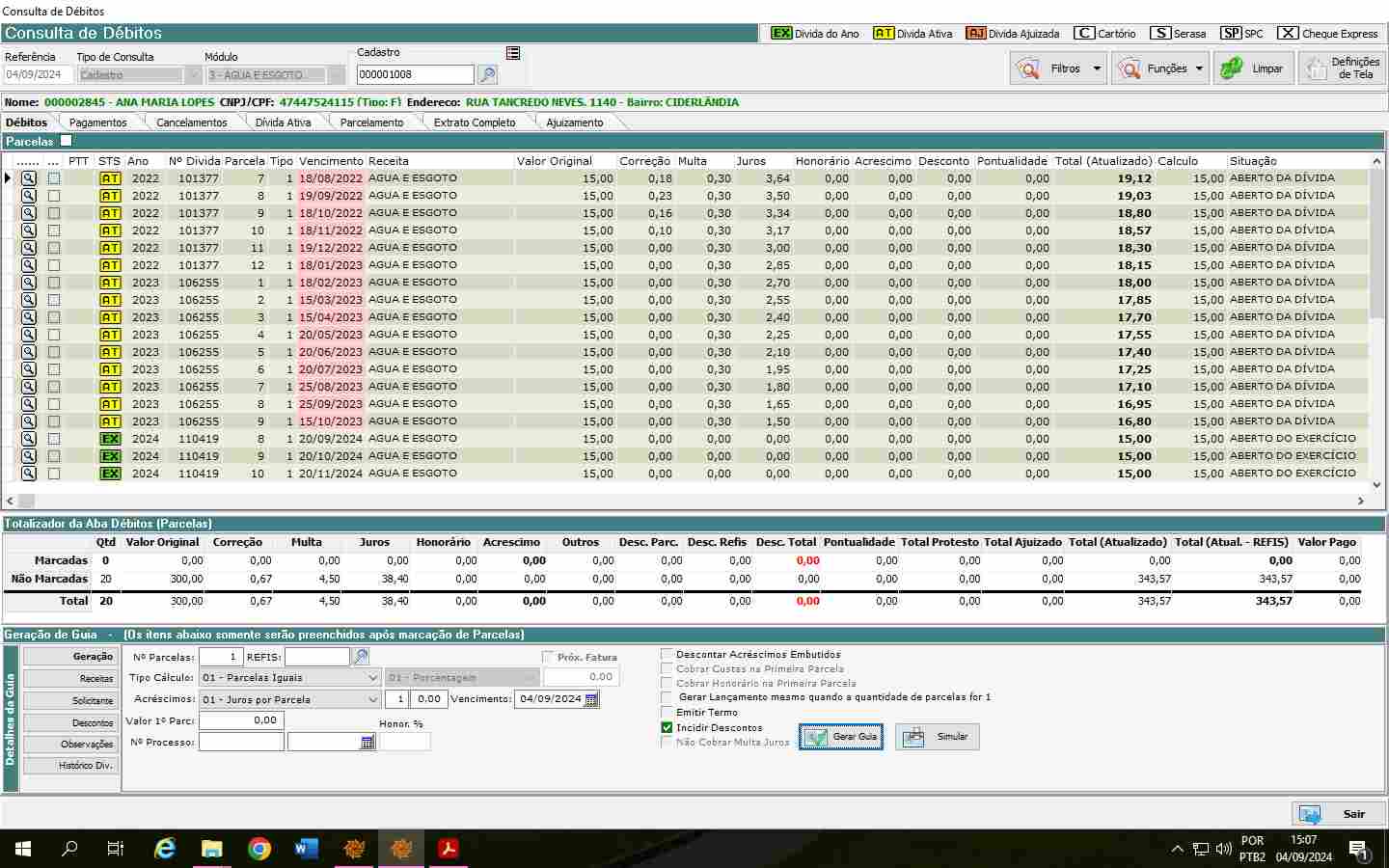Switch to the Pagamentos tab
The image size is (1389, 868).
click(x=97, y=122)
